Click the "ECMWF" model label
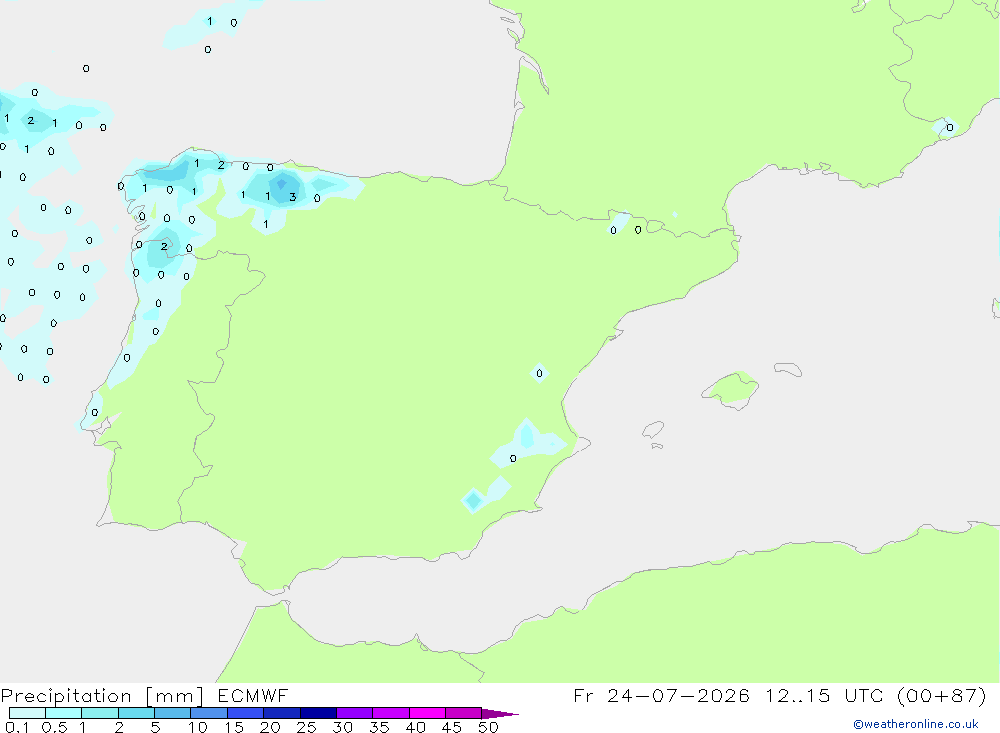1000x733 pixels. coord(253,696)
